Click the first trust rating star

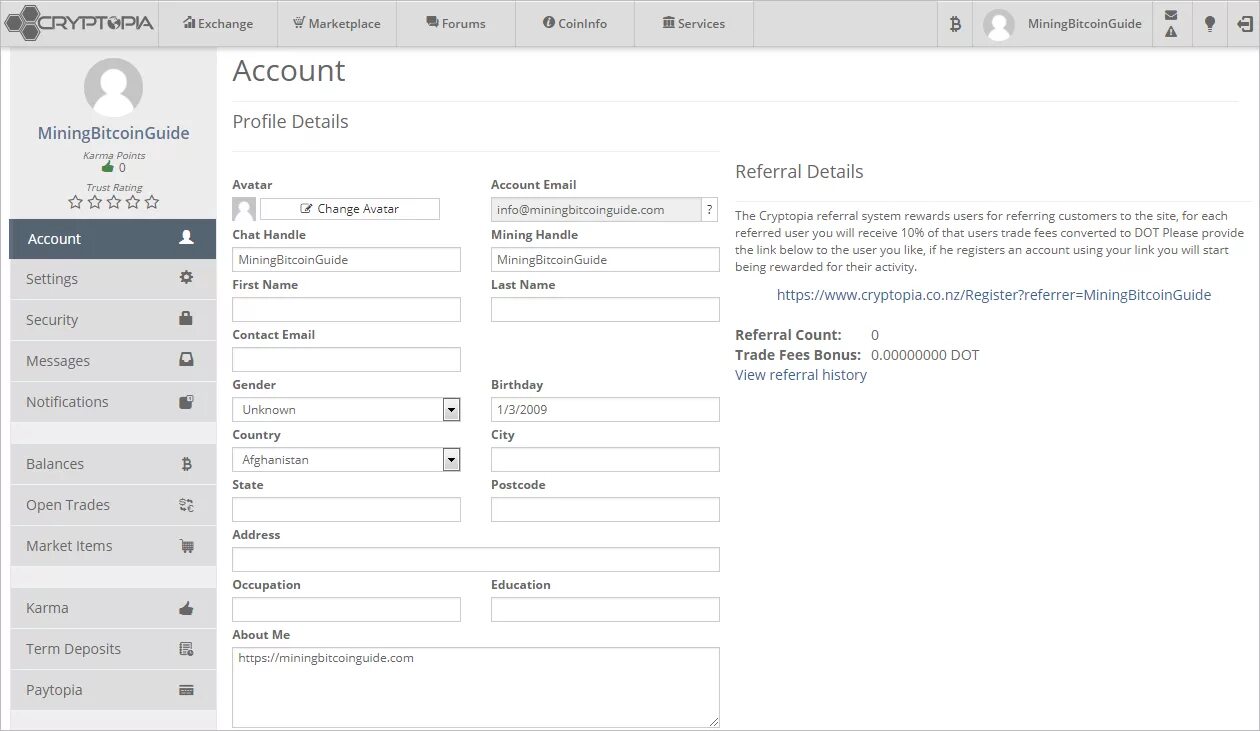[x=75, y=202]
